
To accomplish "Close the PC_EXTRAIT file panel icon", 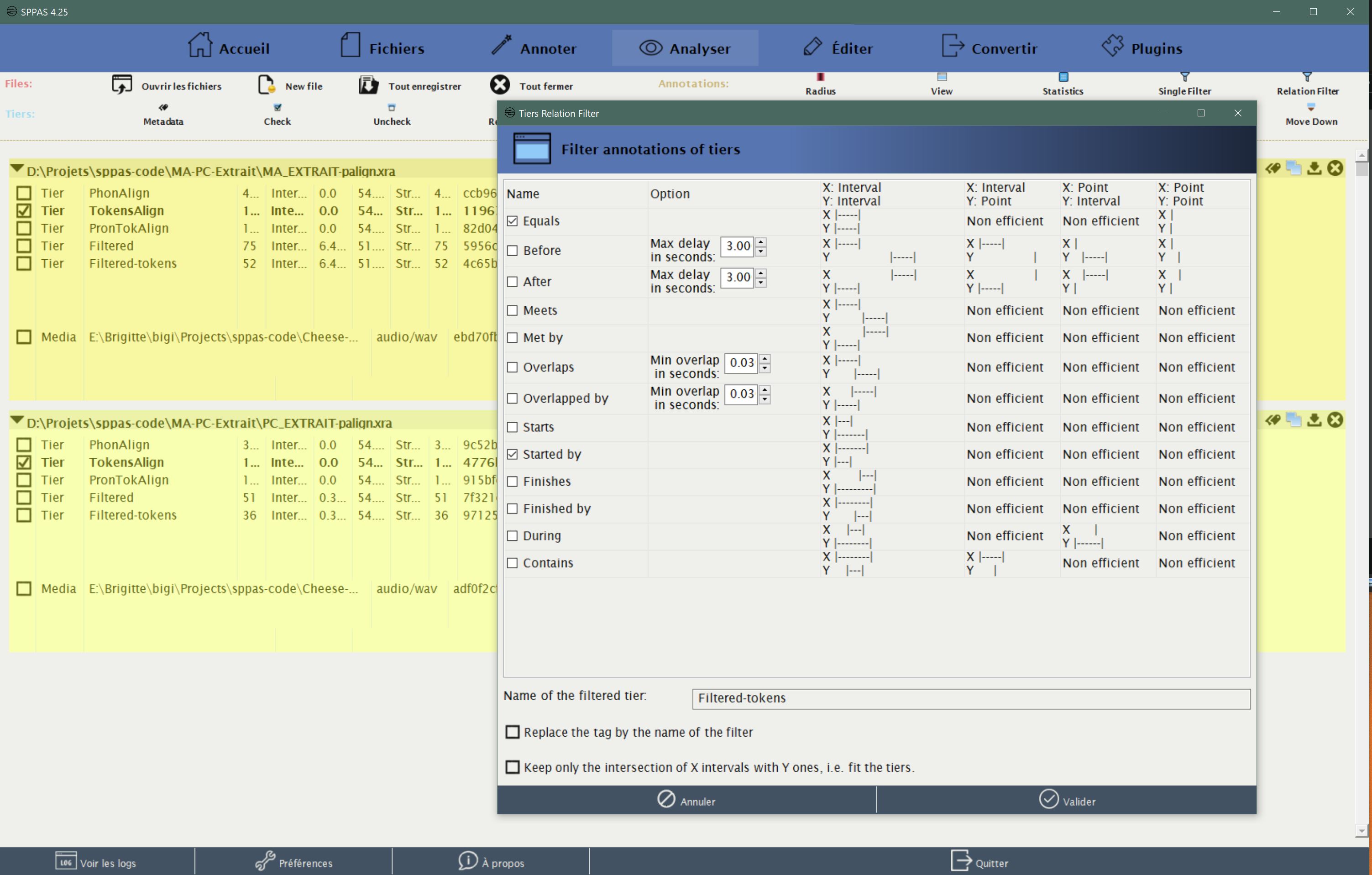I will pos(1335,420).
